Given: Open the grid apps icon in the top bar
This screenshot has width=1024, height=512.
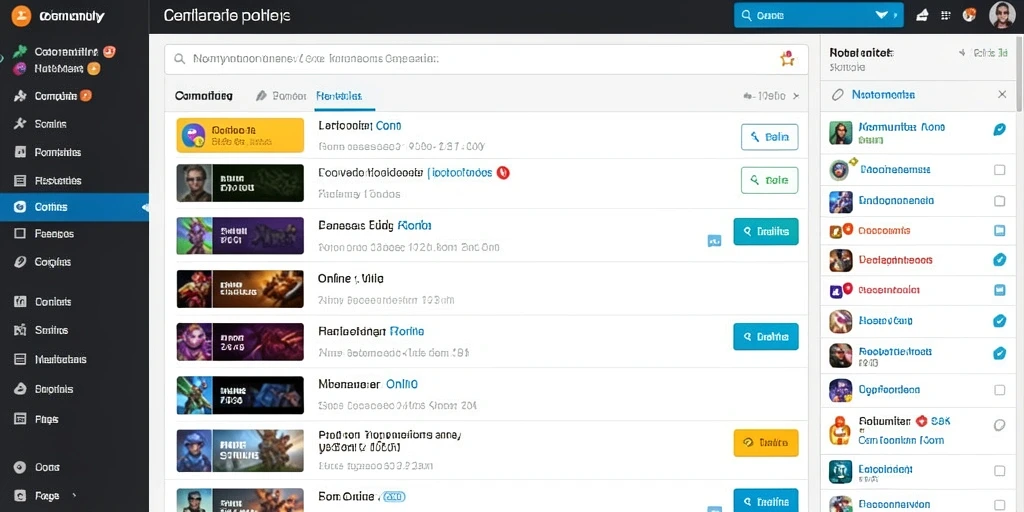Looking at the screenshot, I should pos(946,16).
